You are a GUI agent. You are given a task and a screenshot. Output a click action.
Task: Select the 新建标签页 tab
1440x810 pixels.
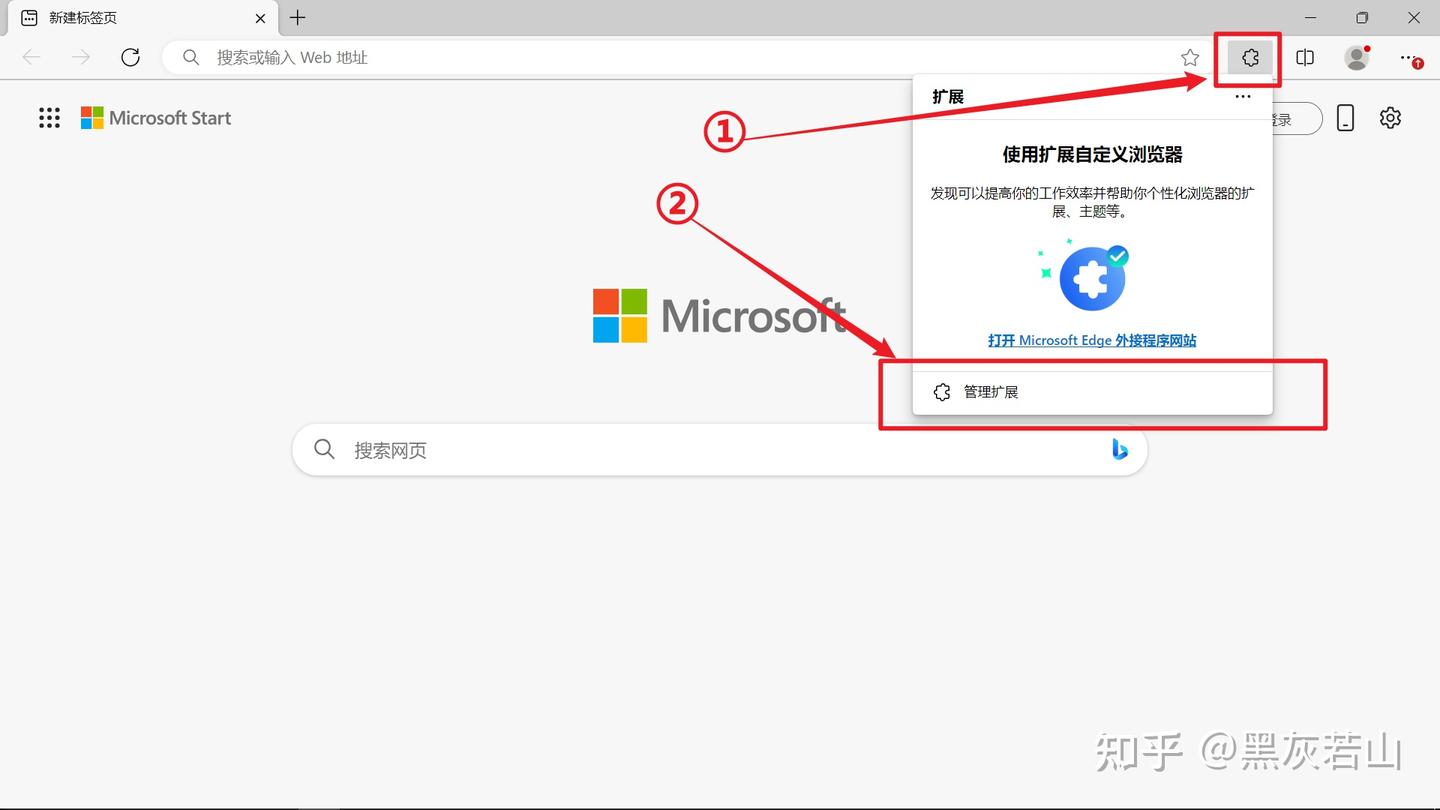point(142,18)
